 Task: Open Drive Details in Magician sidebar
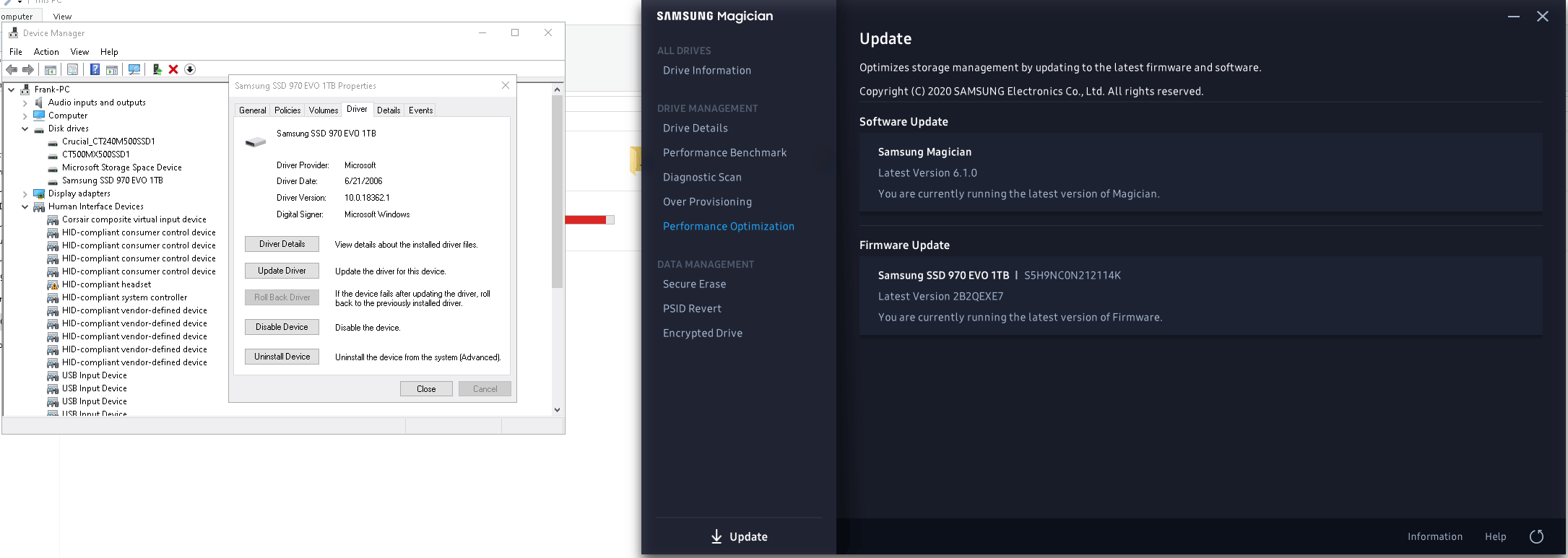[x=696, y=128]
